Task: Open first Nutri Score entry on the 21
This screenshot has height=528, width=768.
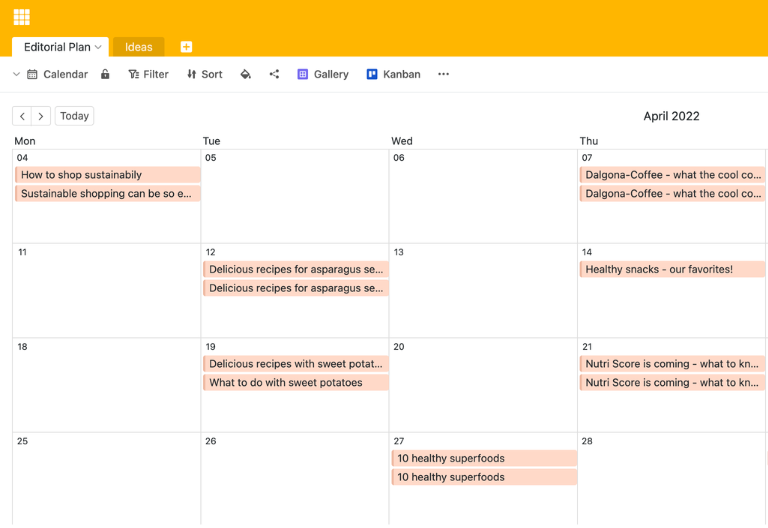Action: (x=672, y=364)
